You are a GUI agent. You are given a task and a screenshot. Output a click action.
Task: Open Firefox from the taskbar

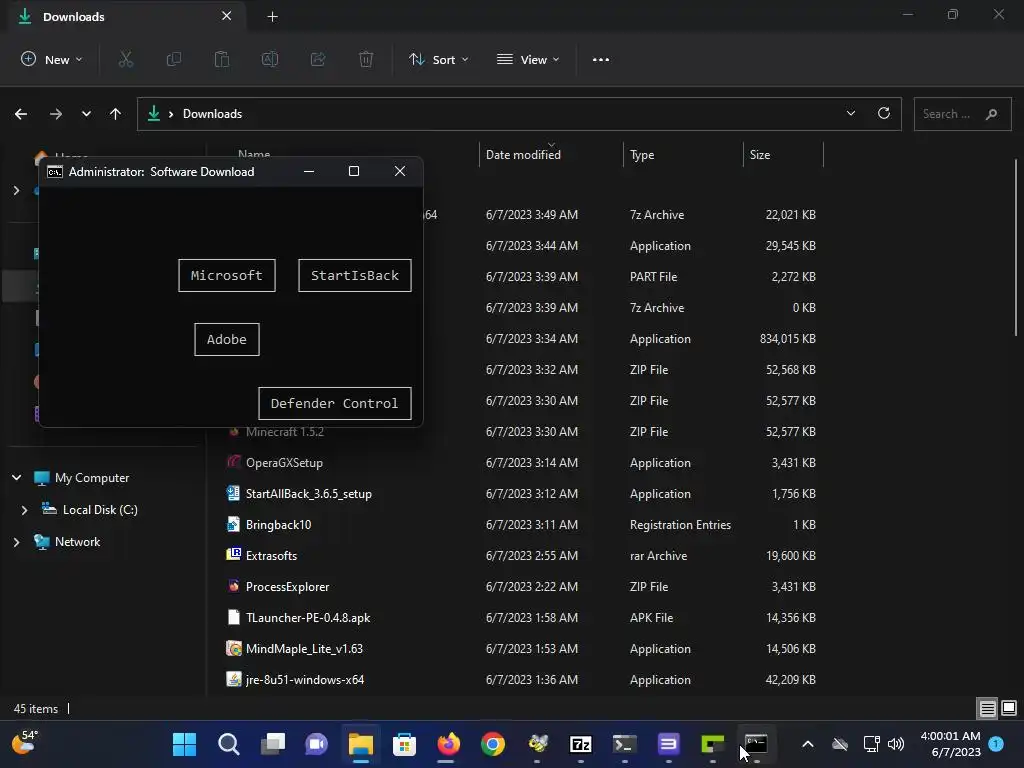point(449,744)
